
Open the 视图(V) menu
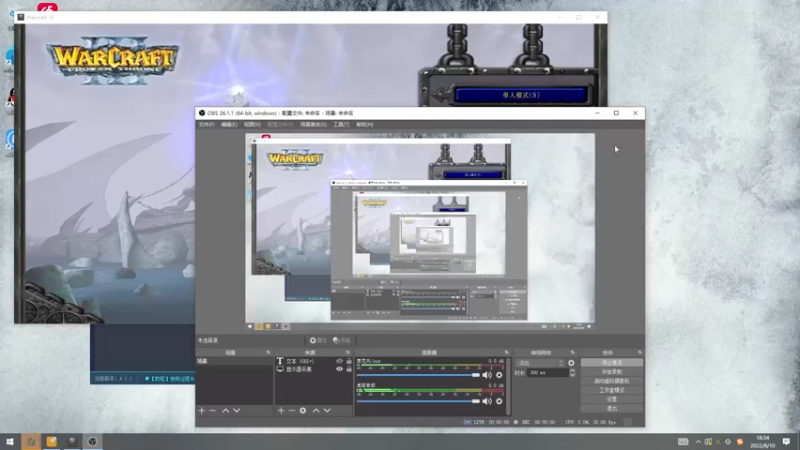(x=252, y=124)
